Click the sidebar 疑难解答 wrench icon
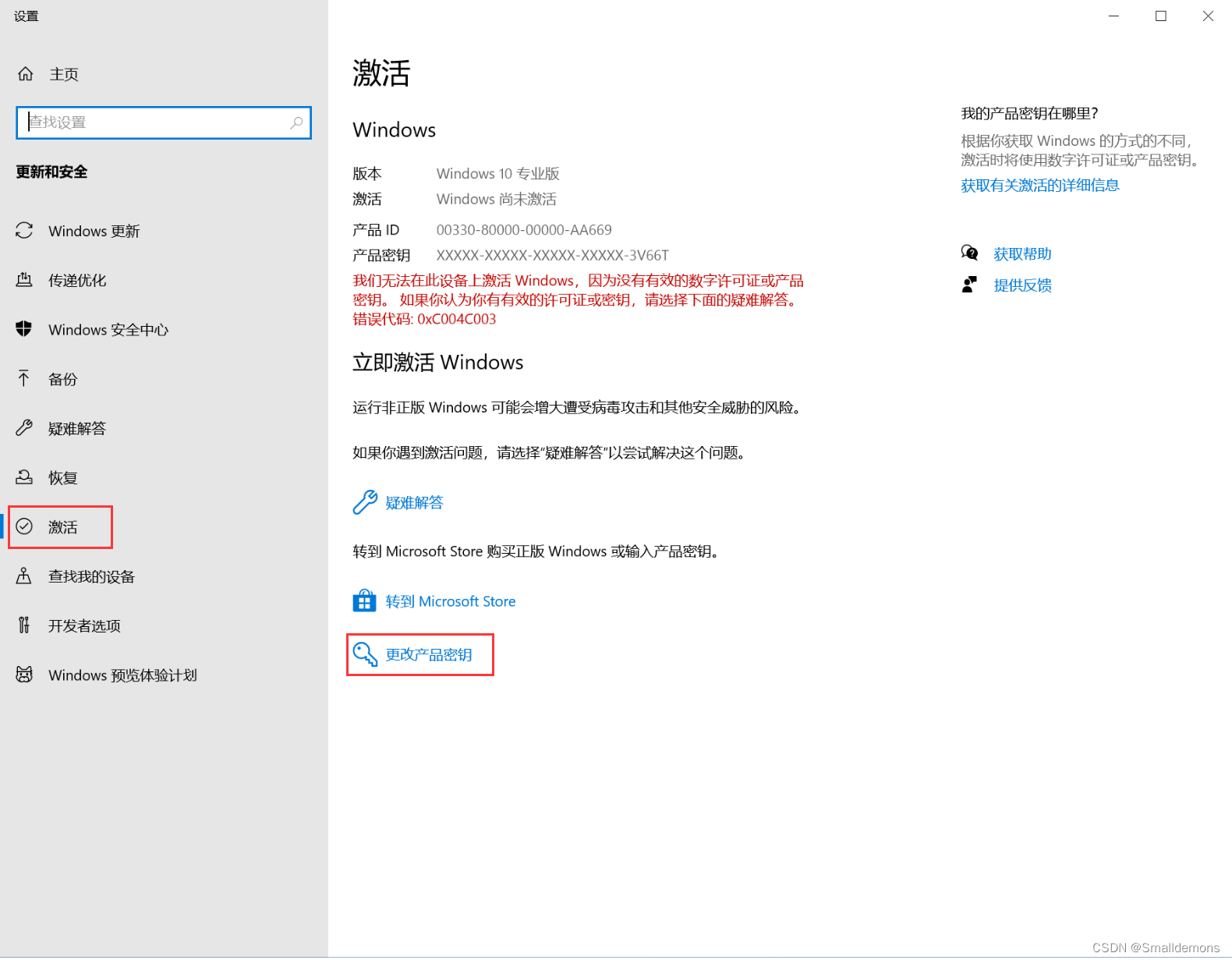1232x960 pixels. pyautogui.click(x=24, y=427)
